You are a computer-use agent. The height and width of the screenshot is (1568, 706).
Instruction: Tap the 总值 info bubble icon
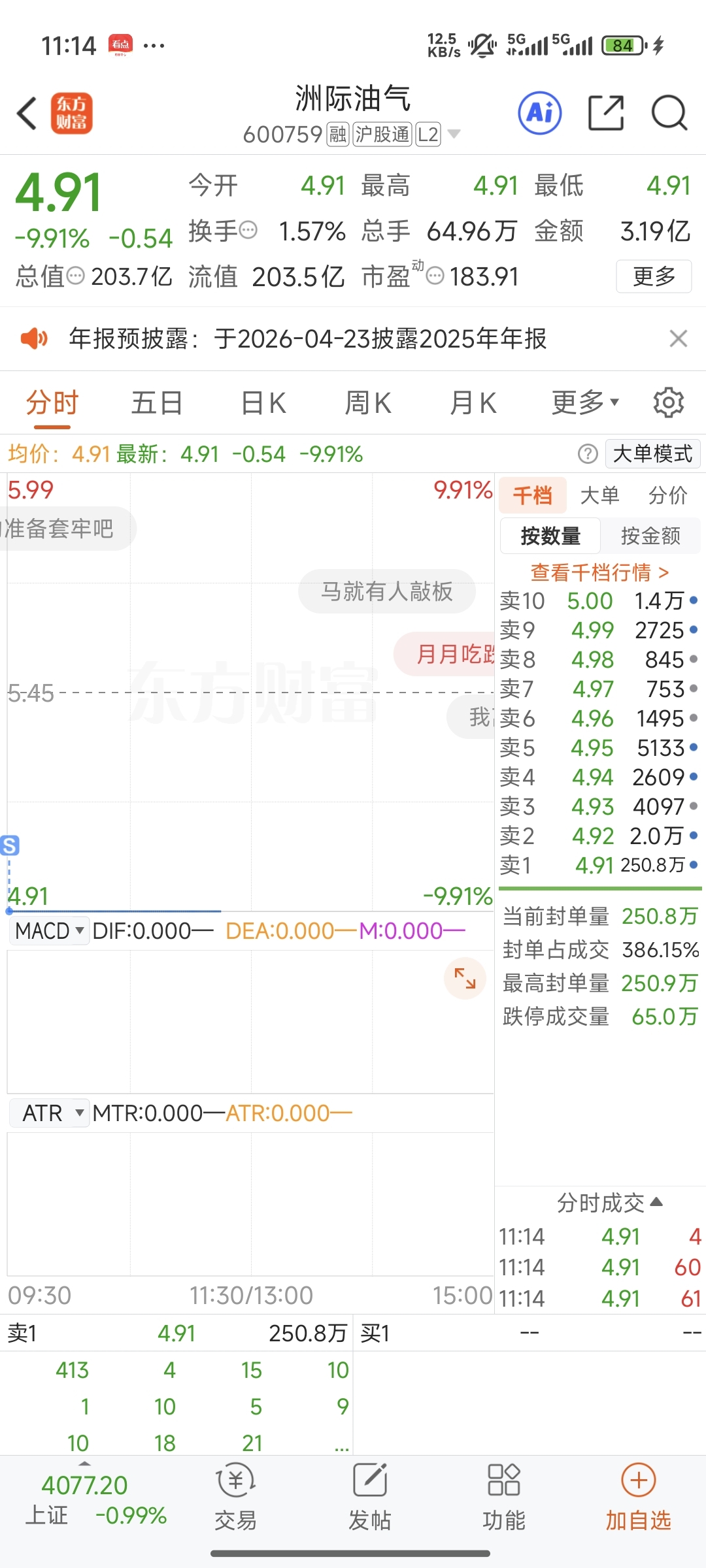click(76, 276)
